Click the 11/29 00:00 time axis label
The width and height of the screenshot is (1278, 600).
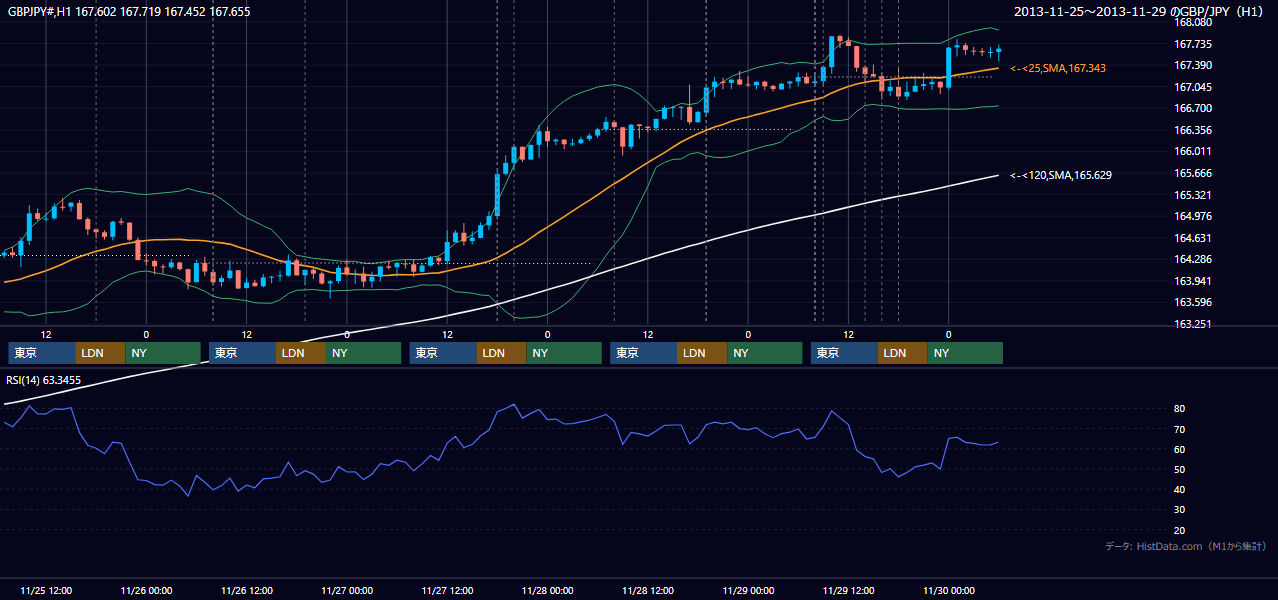click(748, 590)
